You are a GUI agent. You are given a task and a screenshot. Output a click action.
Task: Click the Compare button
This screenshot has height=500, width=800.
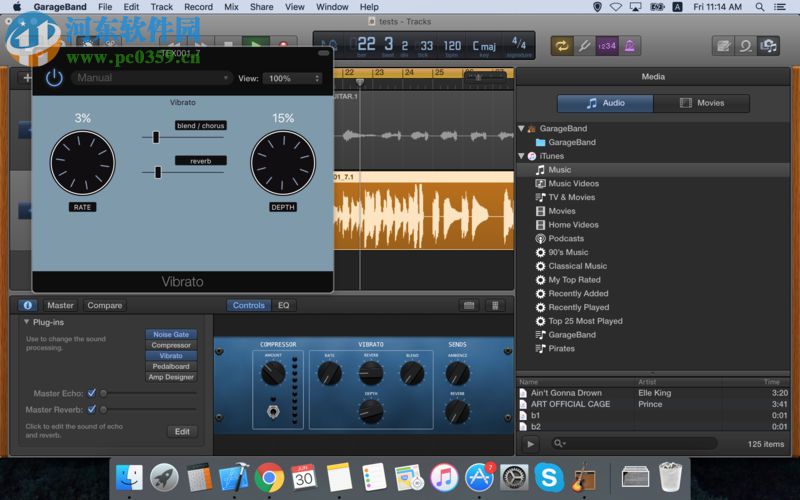click(x=105, y=305)
